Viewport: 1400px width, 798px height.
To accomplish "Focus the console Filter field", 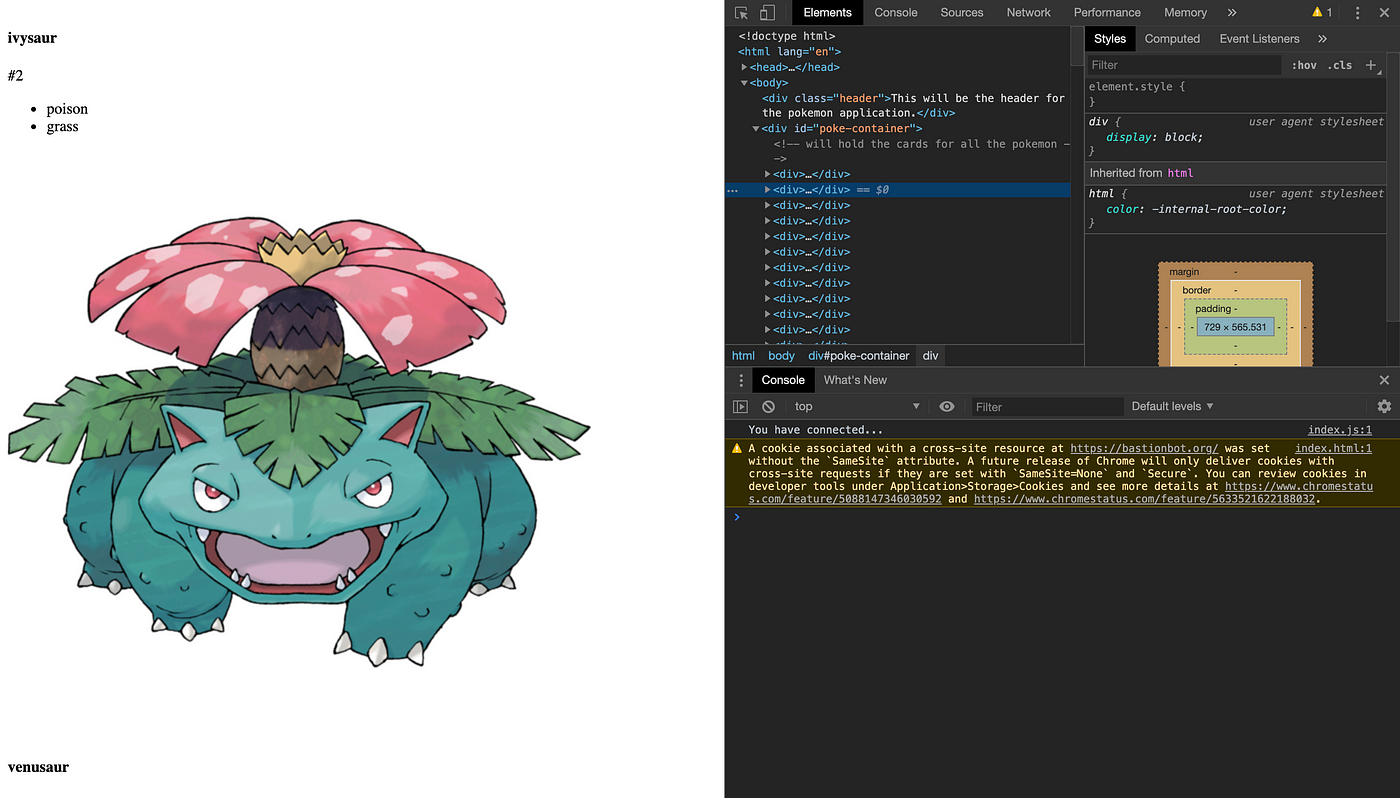I will click(x=1047, y=407).
